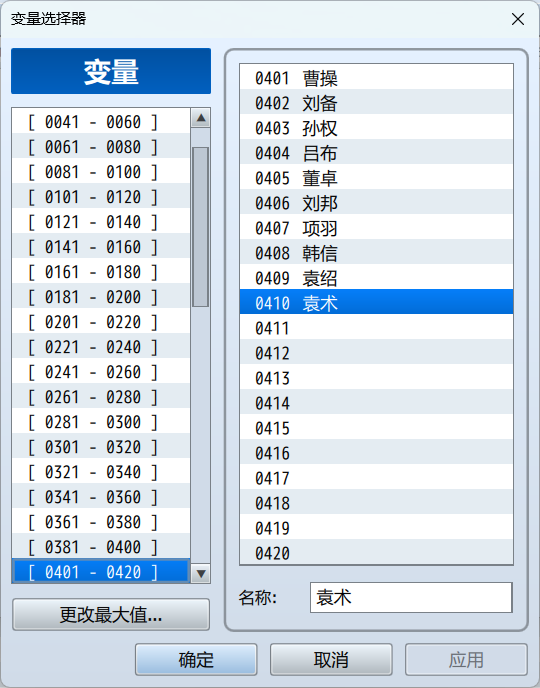Select range [ 0261 - 0280 ]
540x688 pixels.
[x=101, y=397]
